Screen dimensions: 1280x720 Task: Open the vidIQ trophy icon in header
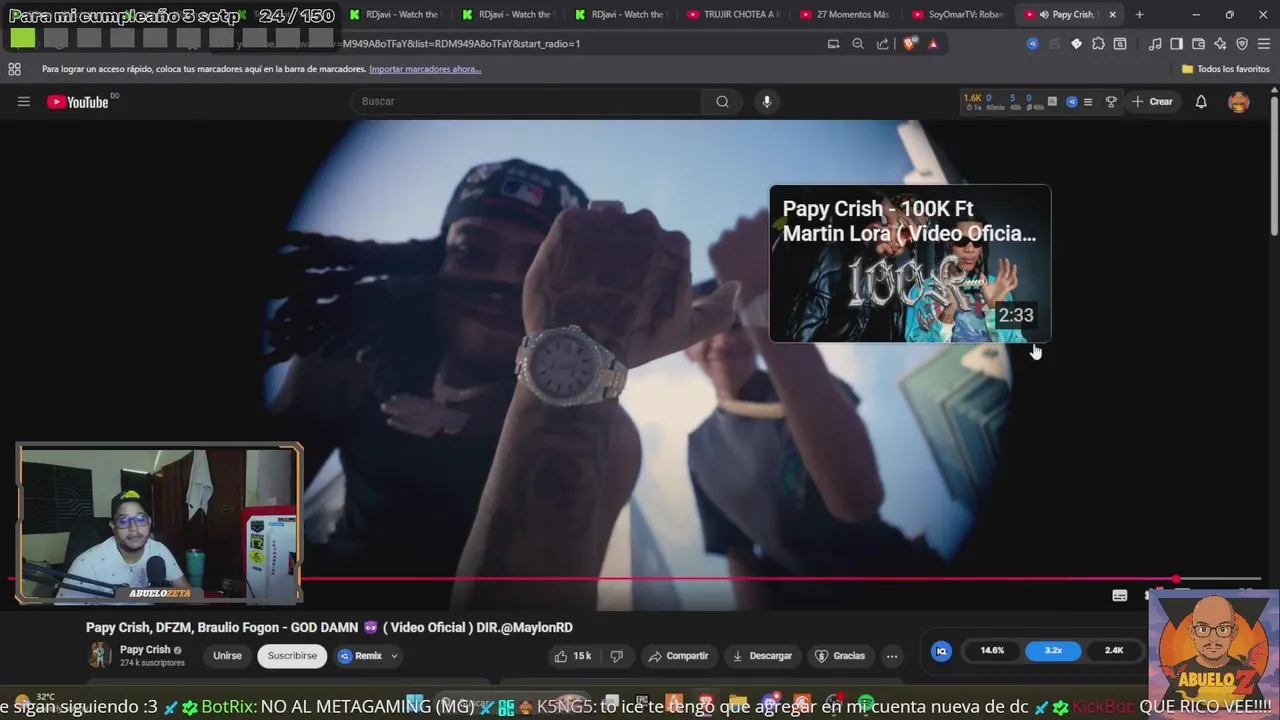(1110, 101)
